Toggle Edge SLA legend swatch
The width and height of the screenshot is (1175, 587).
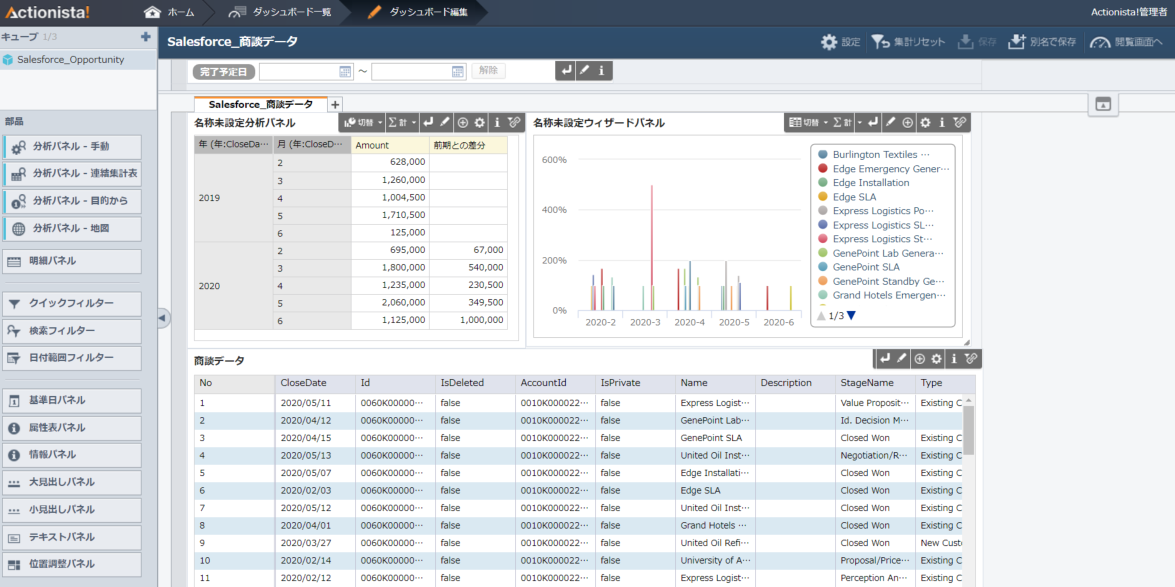click(x=823, y=196)
